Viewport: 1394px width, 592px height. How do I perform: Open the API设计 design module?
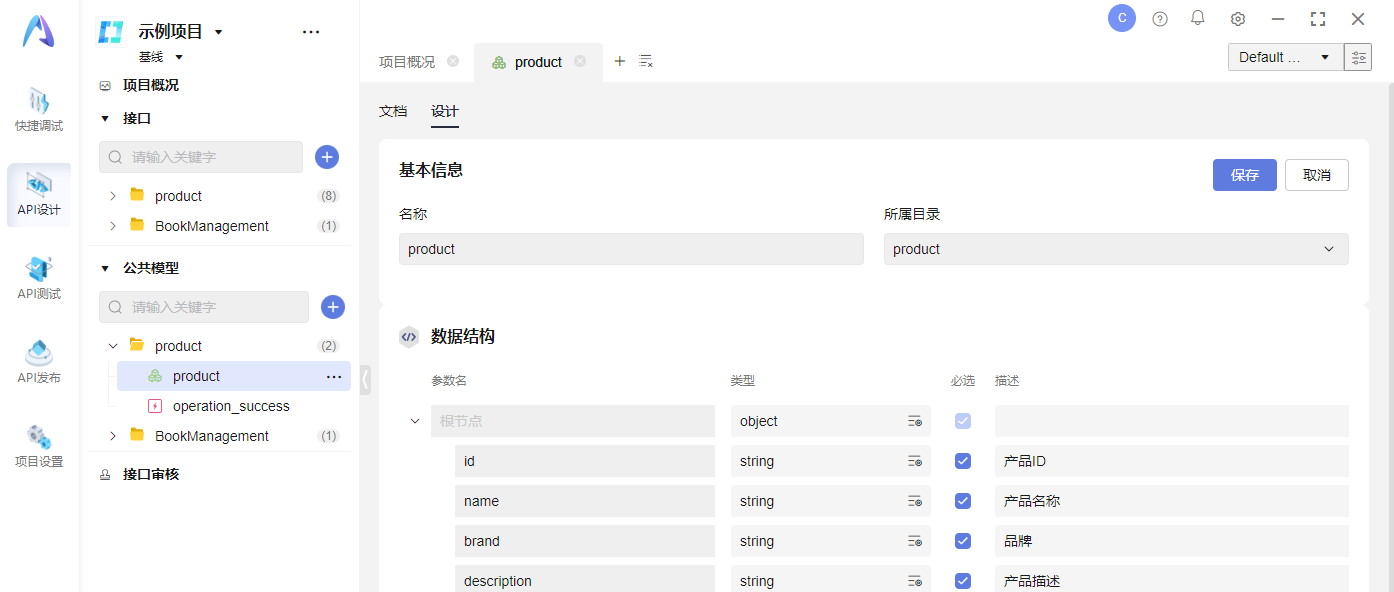pyautogui.click(x=39, y=194)
